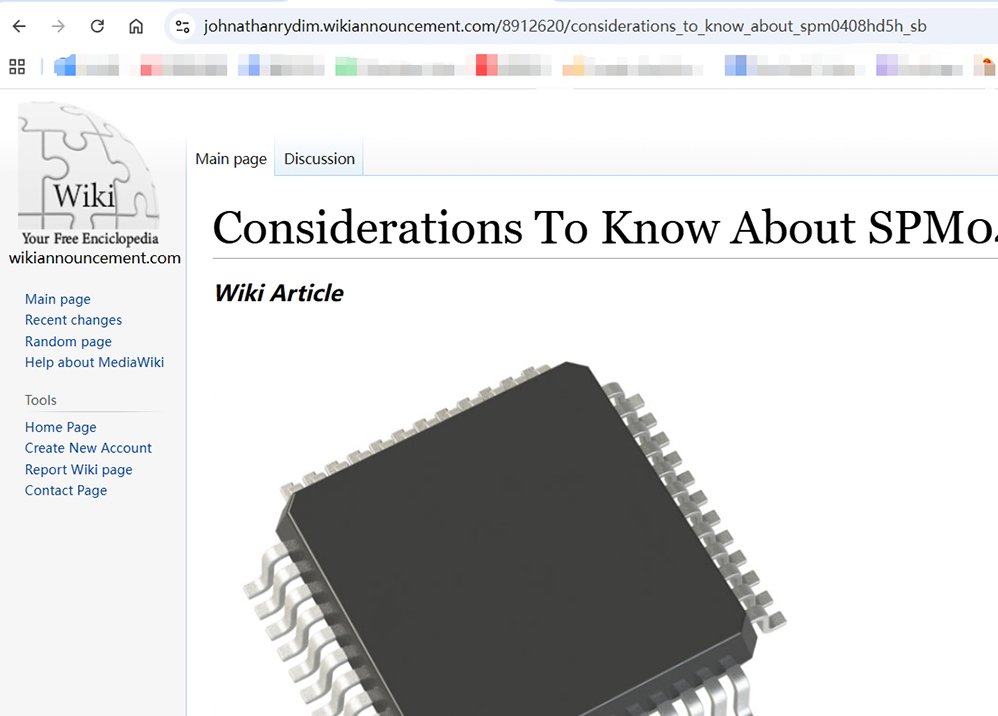The height and width of the screenshot is (716, 998).
Task: Open the apps grid in bookmarks bar
Action: tap(17, 67)
